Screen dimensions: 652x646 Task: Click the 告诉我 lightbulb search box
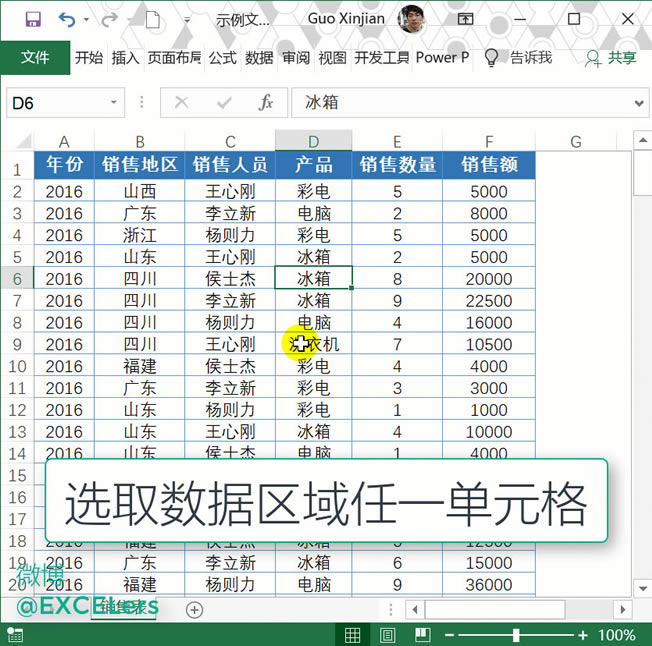pyautogui.click(x=519, y=57)
